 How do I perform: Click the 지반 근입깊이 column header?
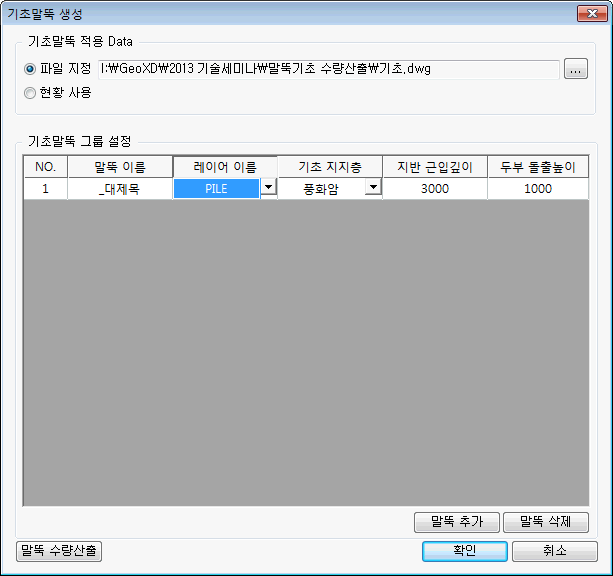(434, 167)
